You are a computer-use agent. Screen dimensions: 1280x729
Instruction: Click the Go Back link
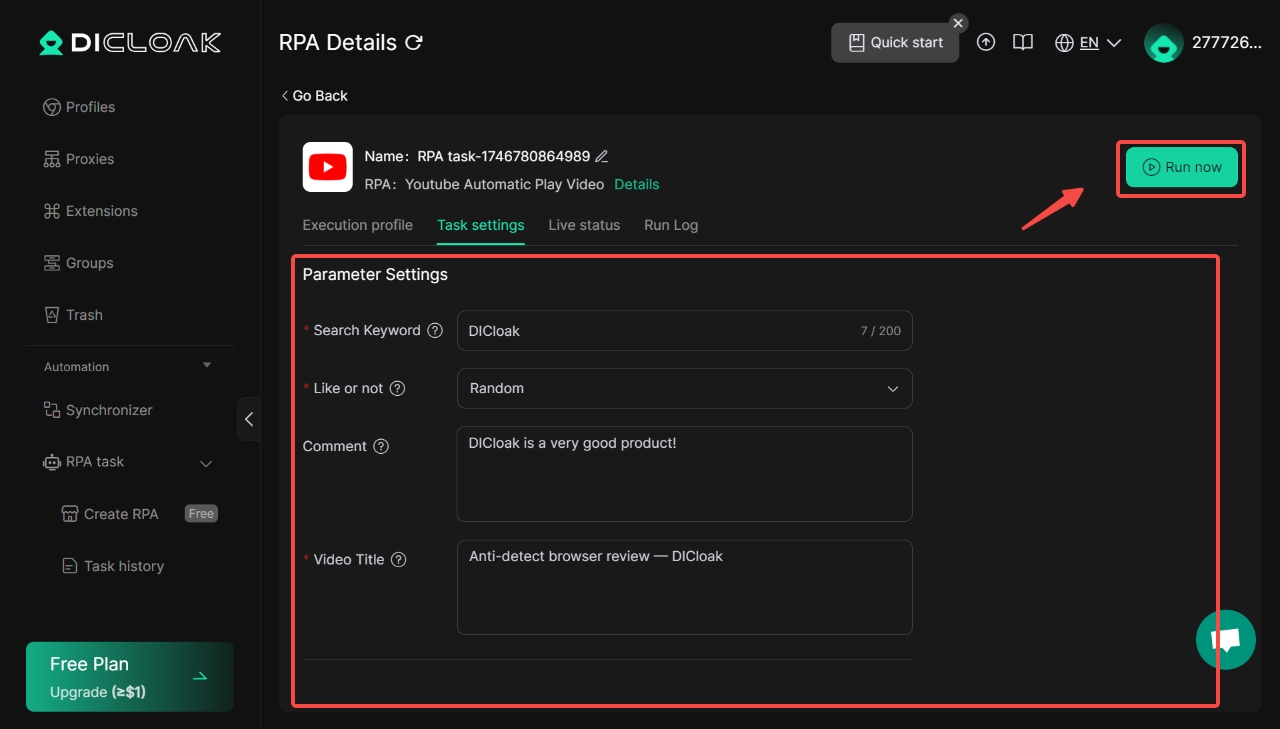314,96
